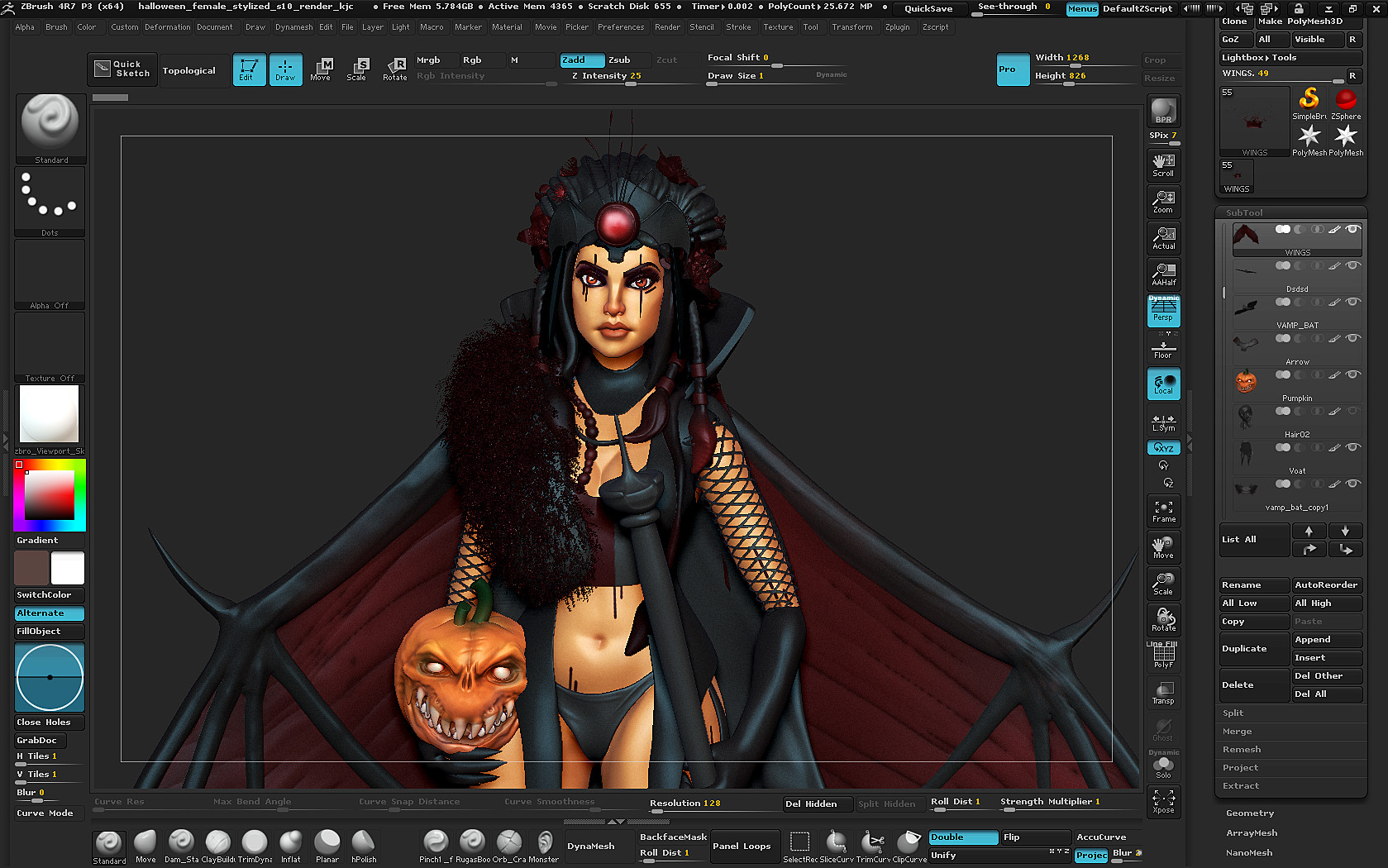This screenshot has height=868, width=1388.
Task: Open the Deformation menu
Action: (168, 27)
